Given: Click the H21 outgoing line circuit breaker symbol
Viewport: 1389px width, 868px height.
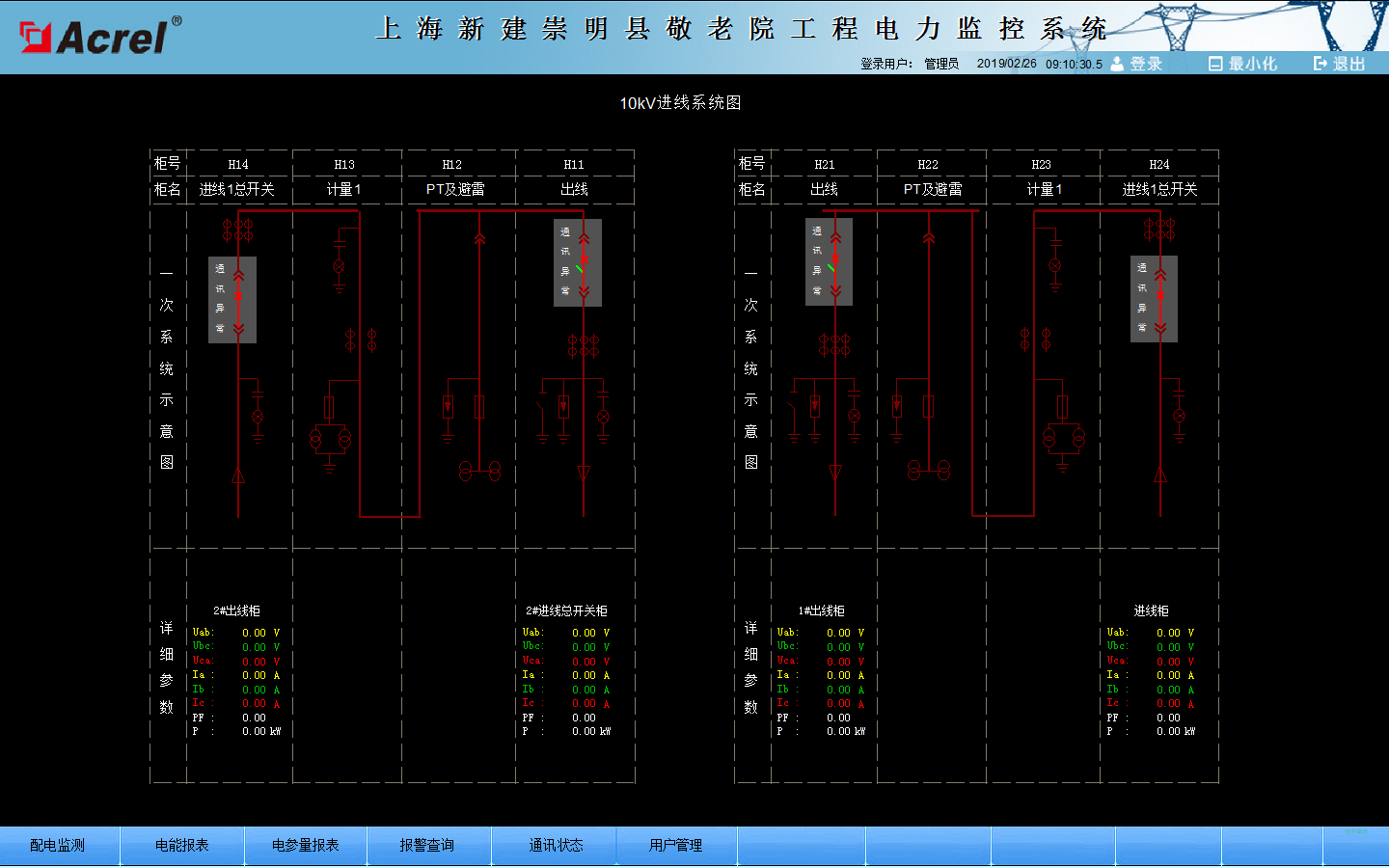Looking at the screenshot, I should pyautogui.click(x=834, y=262).
